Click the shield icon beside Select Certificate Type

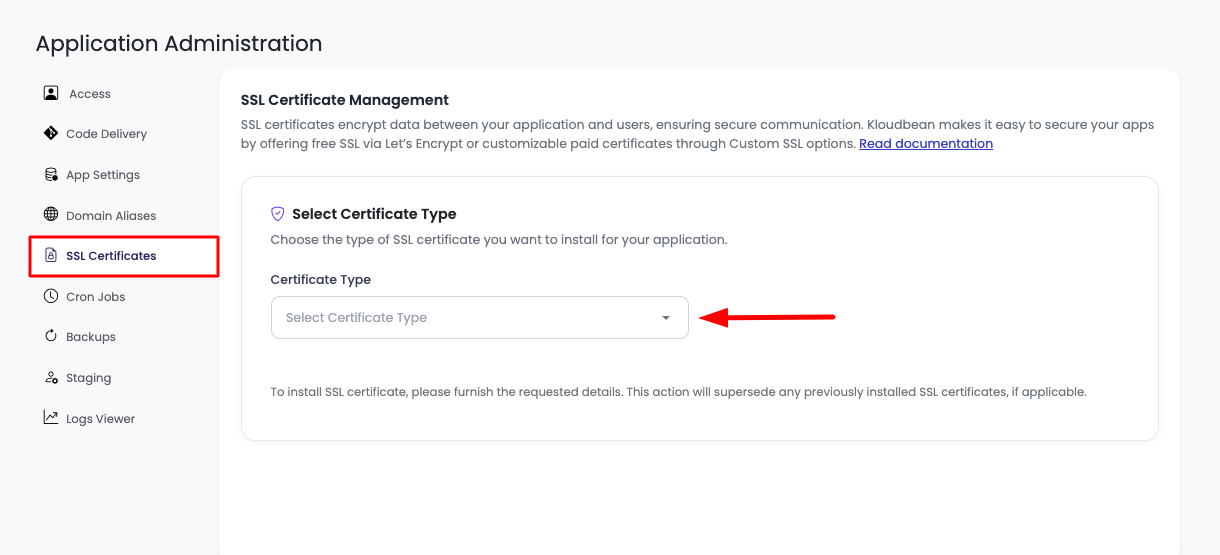click(x=278, y=214)
